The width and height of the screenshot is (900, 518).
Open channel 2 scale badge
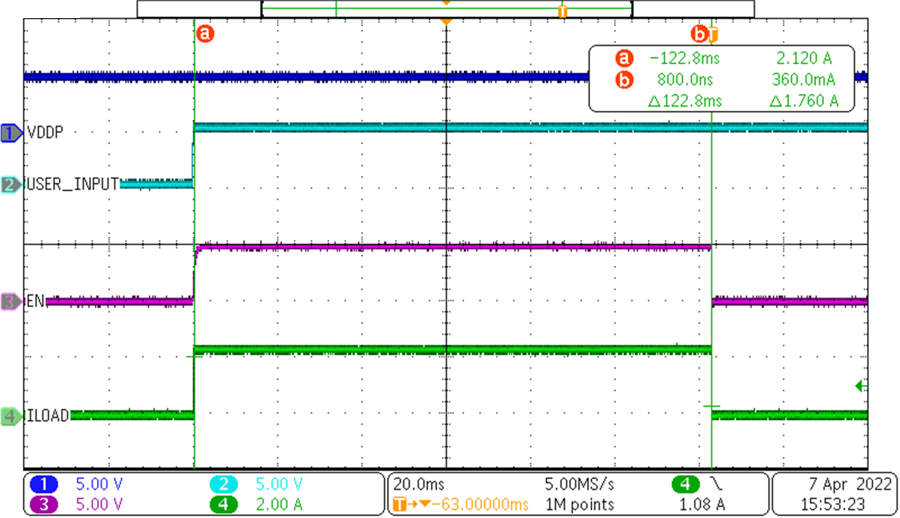pyautogui.click(x=223, y=484)
